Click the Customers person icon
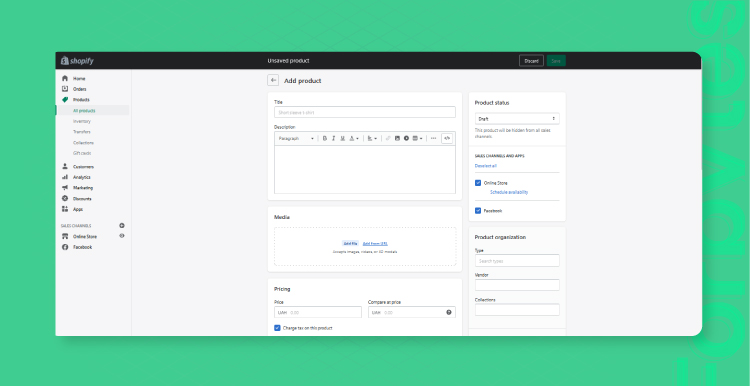Viewport: 750px width, 386px height. point(65,166)
